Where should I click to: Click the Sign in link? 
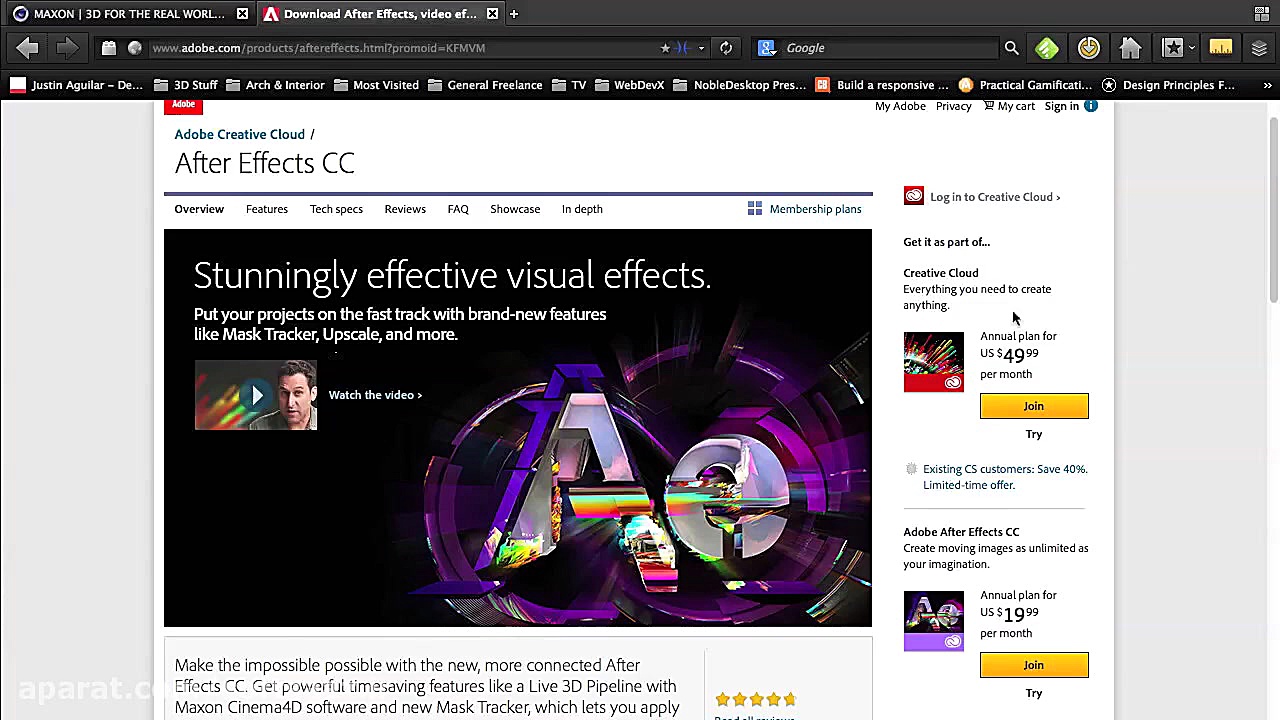(x=1062, y=106)
